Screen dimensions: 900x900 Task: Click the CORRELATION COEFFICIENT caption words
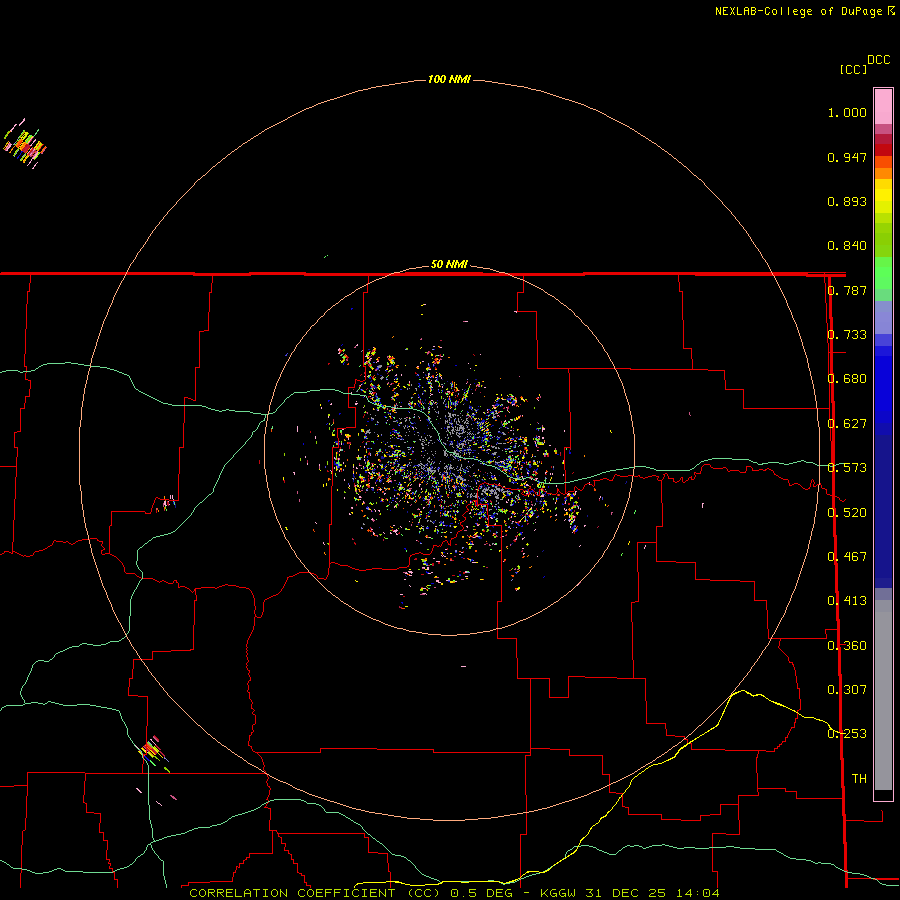tap(292, 893)
